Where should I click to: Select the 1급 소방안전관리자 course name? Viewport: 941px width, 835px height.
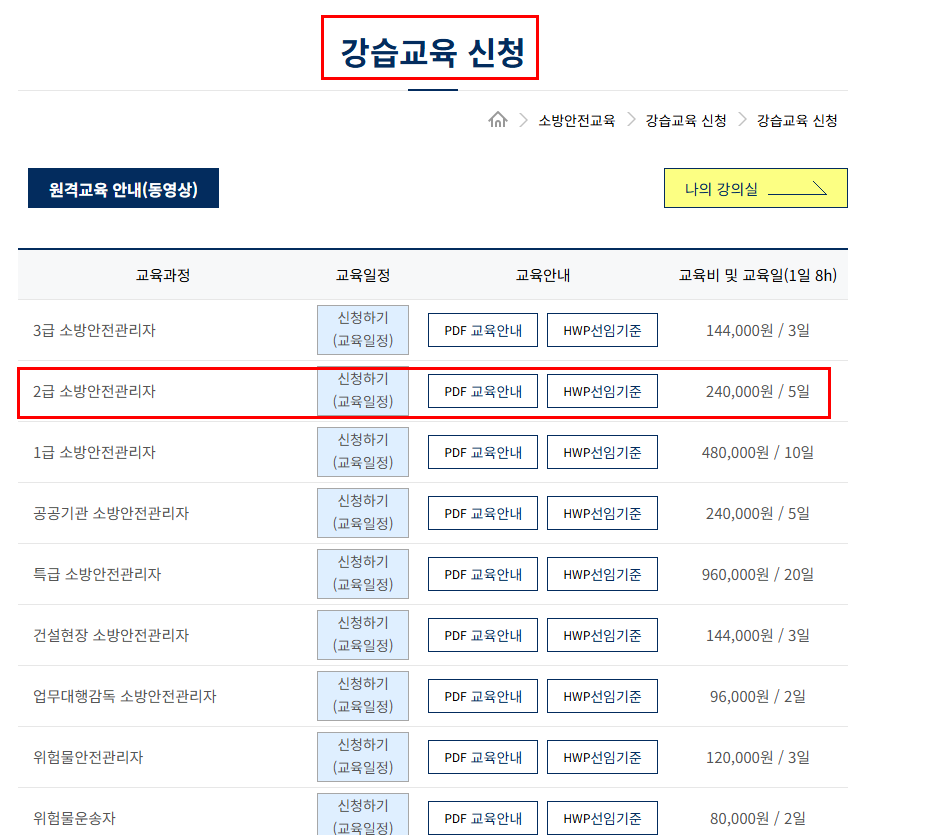[94, 452]
